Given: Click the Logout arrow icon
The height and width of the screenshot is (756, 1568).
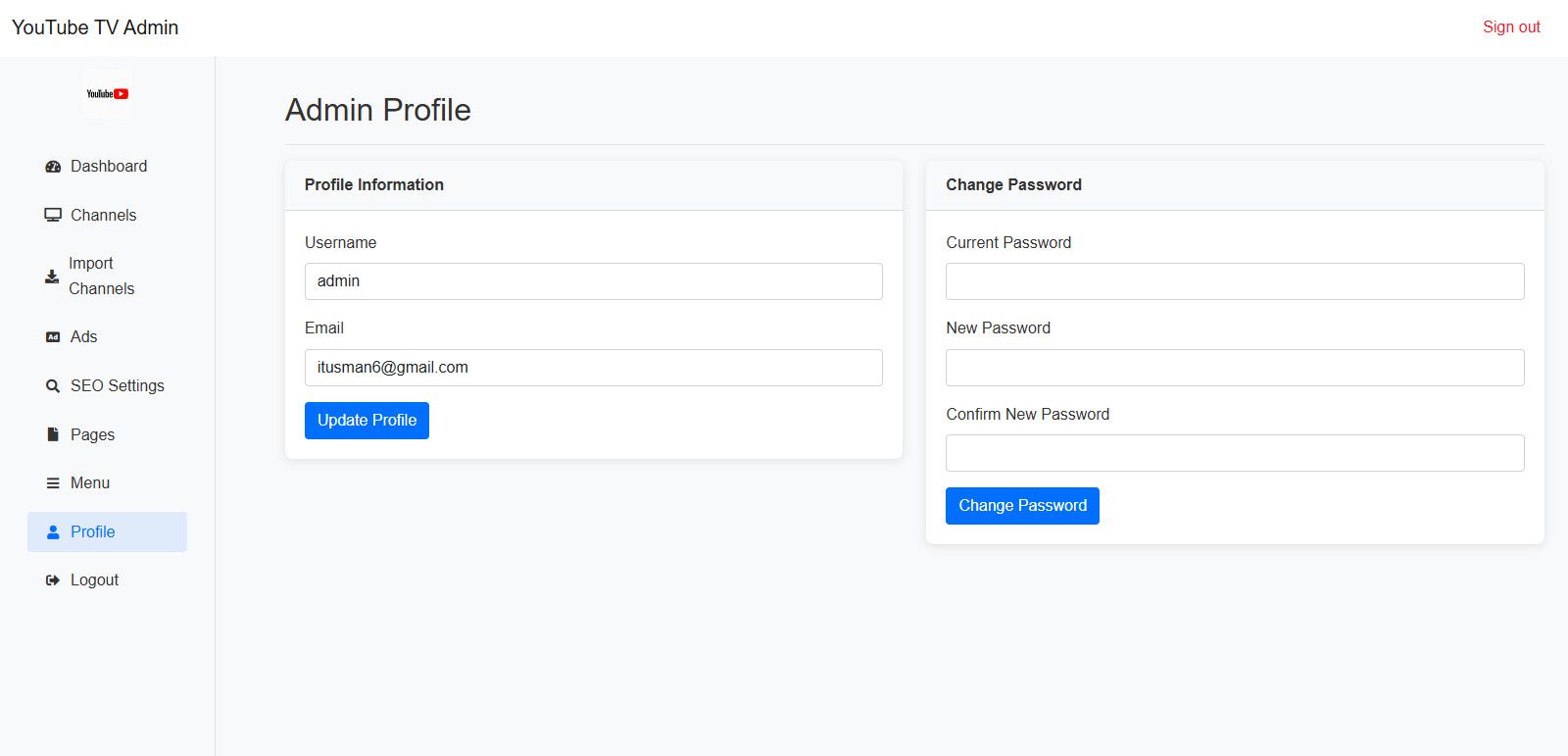Looking at the screenshot, I should [53, 580].
